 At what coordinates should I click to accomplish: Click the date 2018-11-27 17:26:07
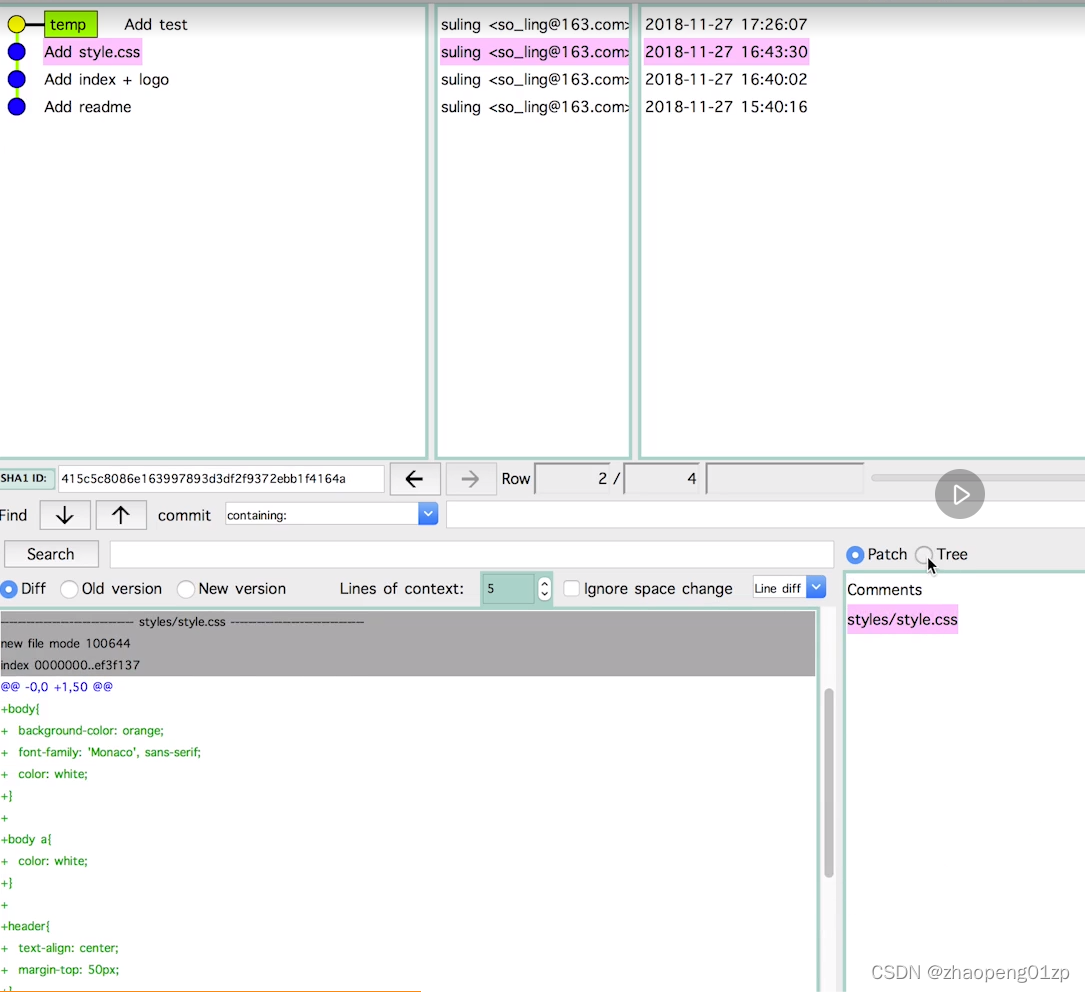point(726,25)
